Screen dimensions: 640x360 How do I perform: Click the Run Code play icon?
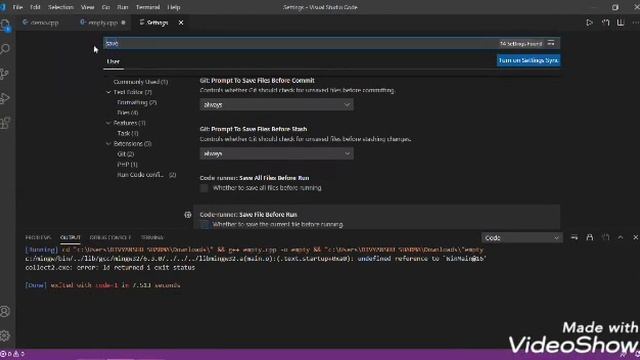pos(589,22)
